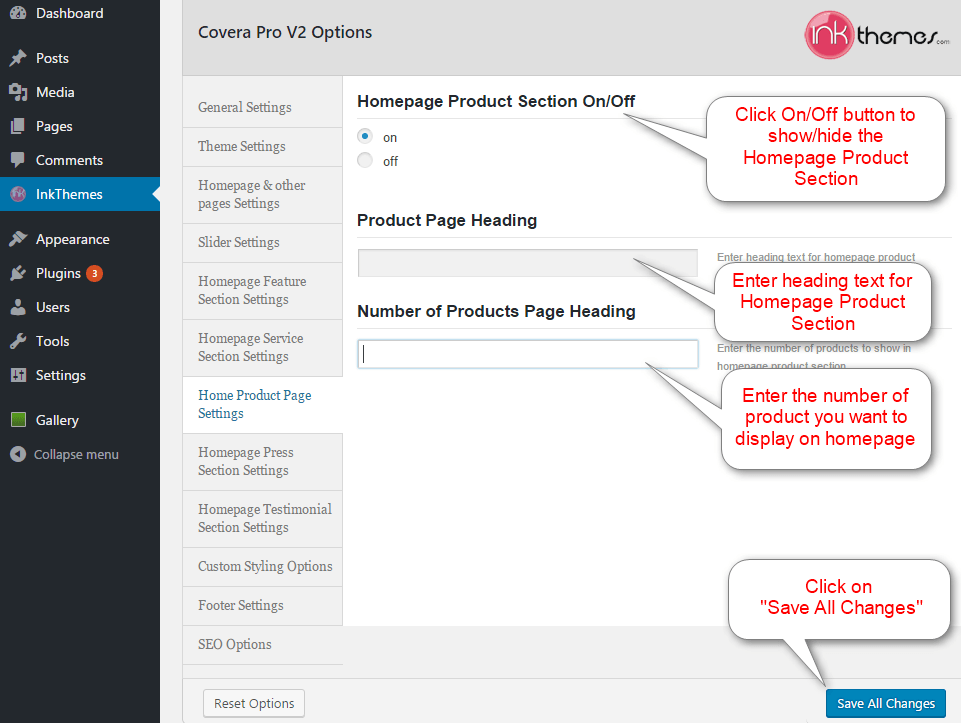The height and width of the screenshot is (723, 961).
Task: Click the Reset Options button
Action: (x=254, y=703)
